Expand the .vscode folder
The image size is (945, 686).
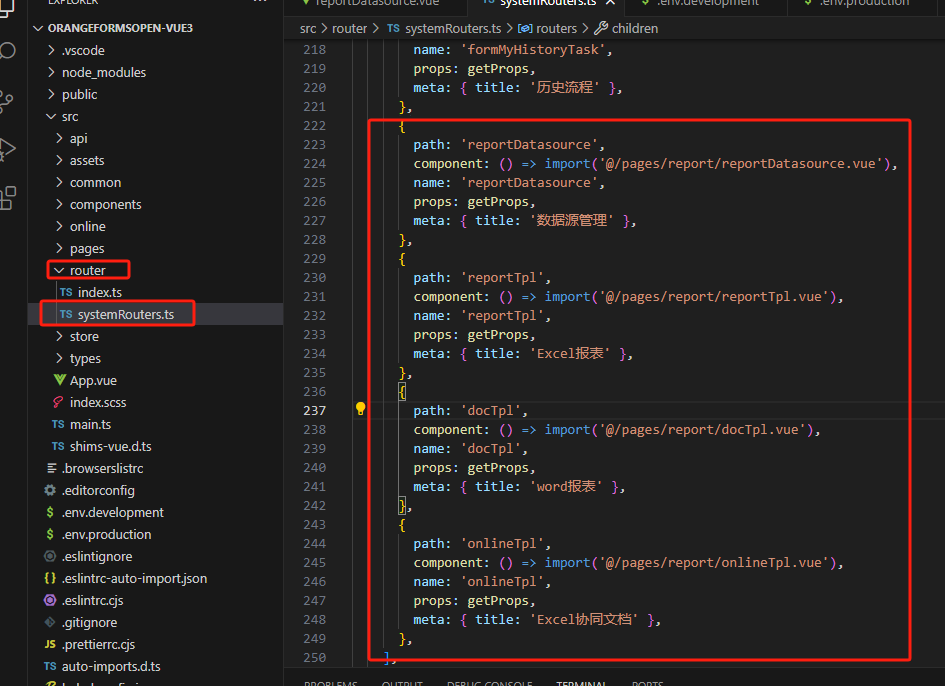tap(51, 51)
